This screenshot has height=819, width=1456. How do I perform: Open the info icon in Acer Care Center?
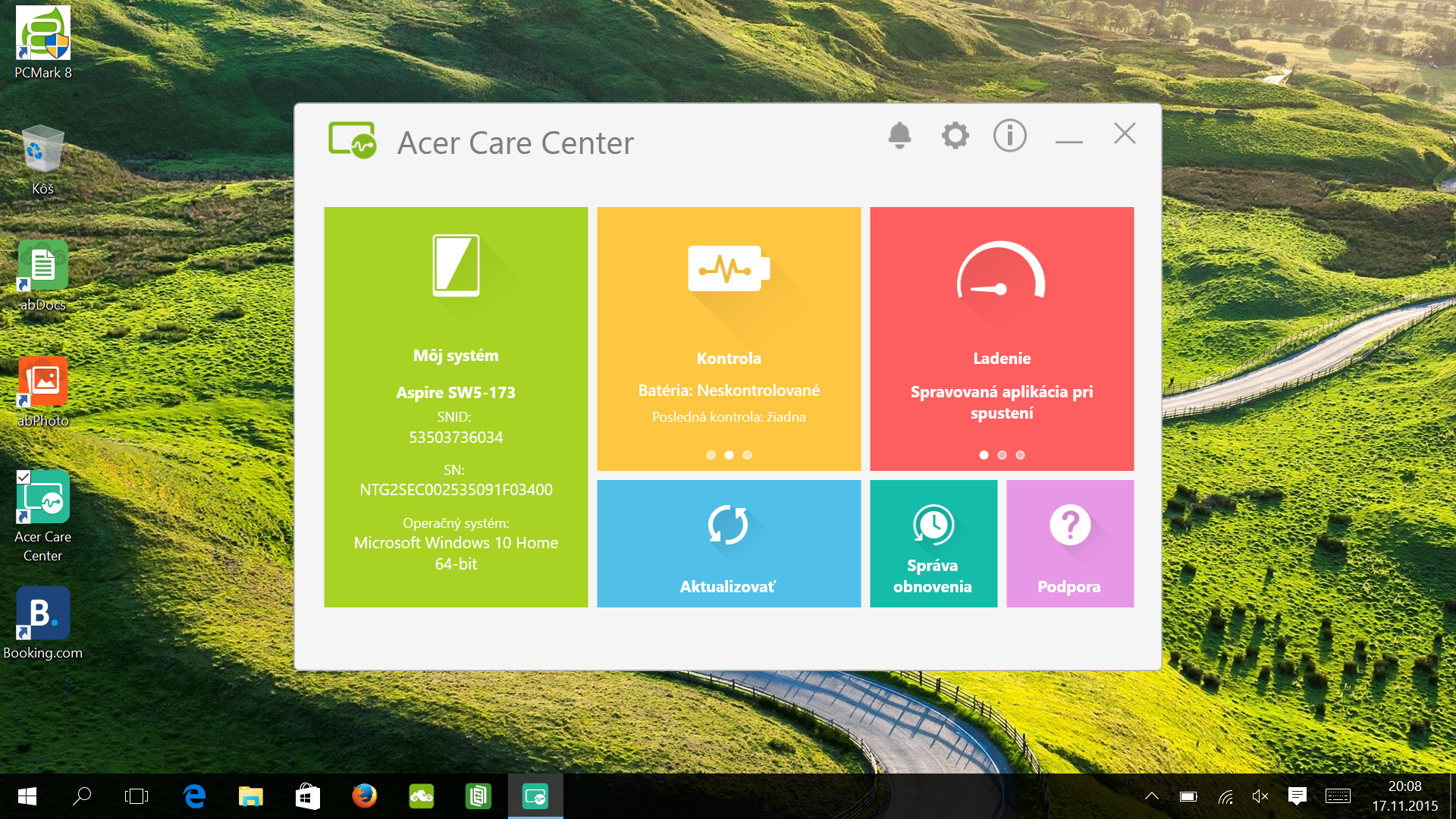[1010, 136]
